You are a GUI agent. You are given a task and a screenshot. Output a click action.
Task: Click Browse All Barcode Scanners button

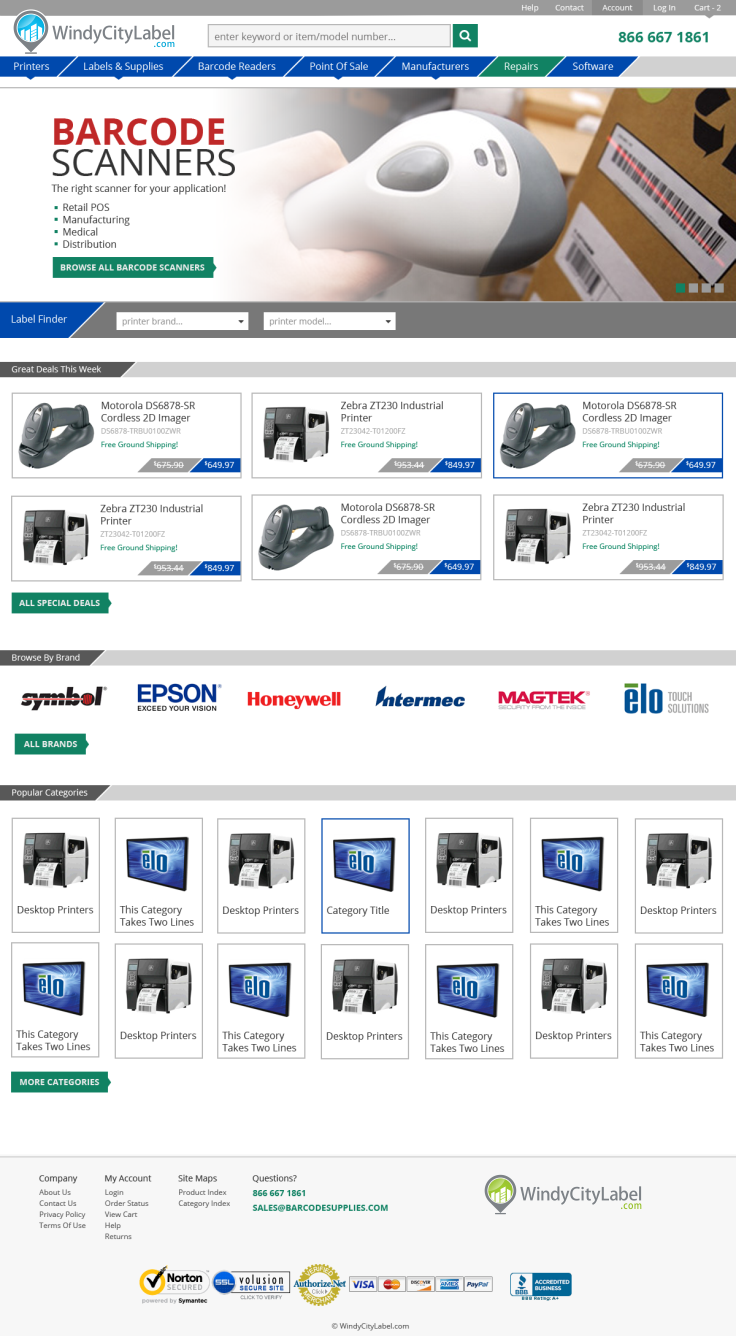coord(132,267)
